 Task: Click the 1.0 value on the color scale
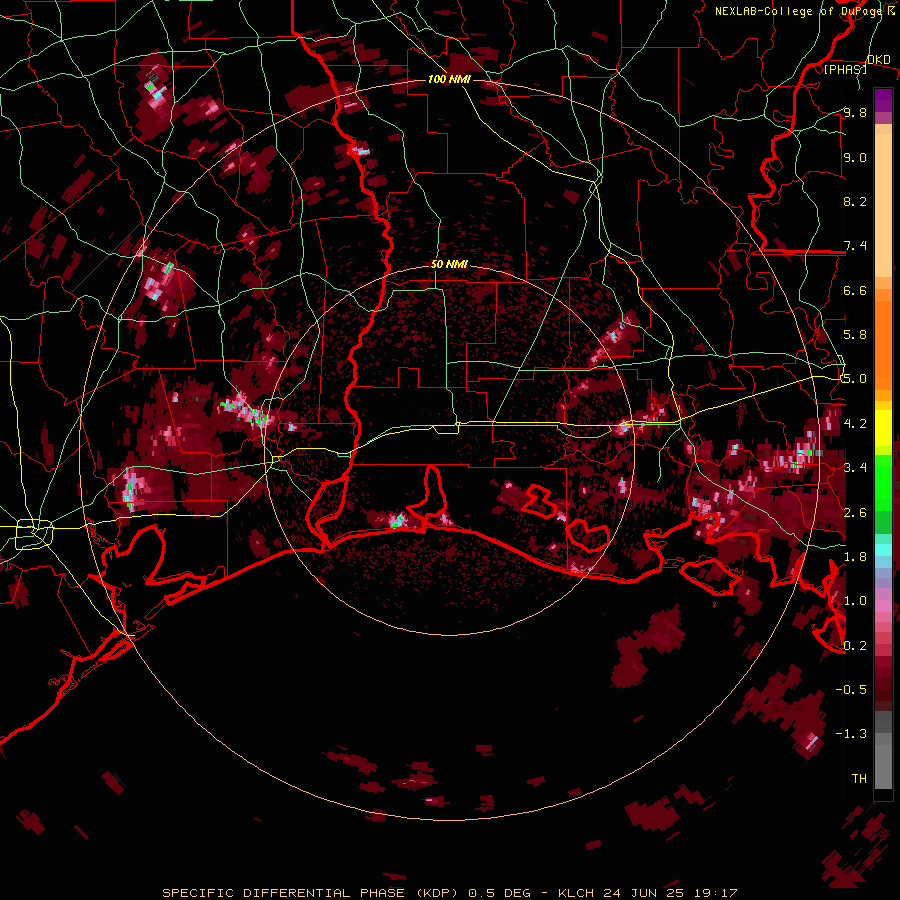tap(855, 601)
